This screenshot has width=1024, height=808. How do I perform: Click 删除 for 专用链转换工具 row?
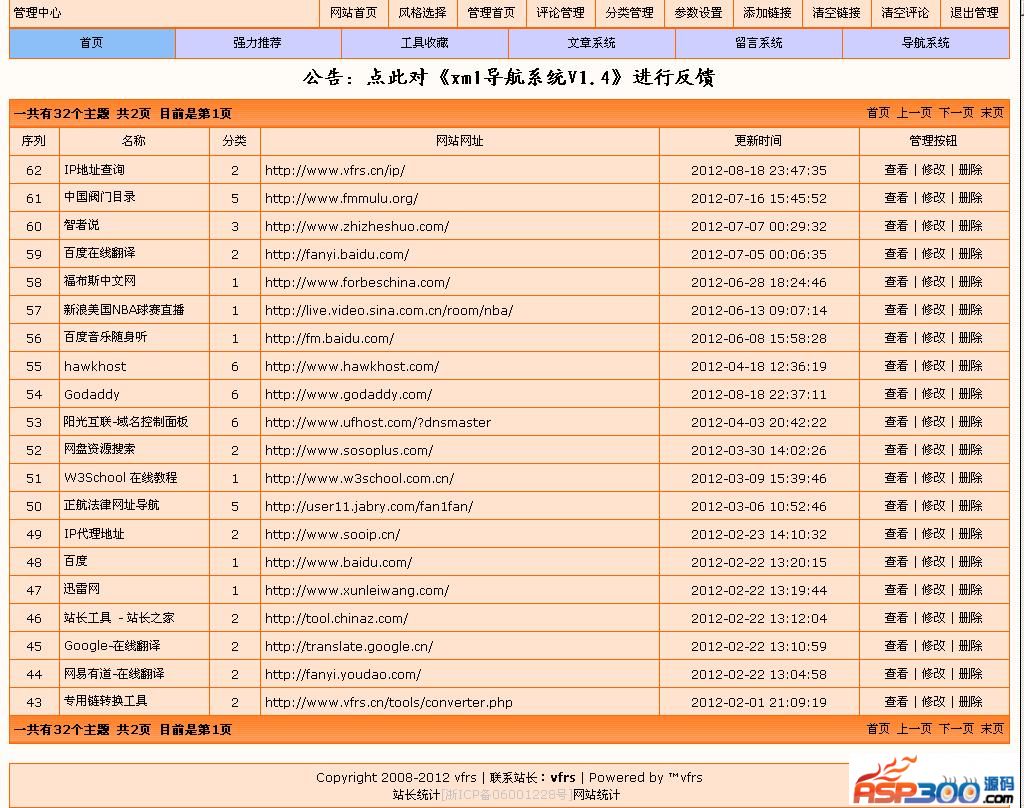point(970,702)
